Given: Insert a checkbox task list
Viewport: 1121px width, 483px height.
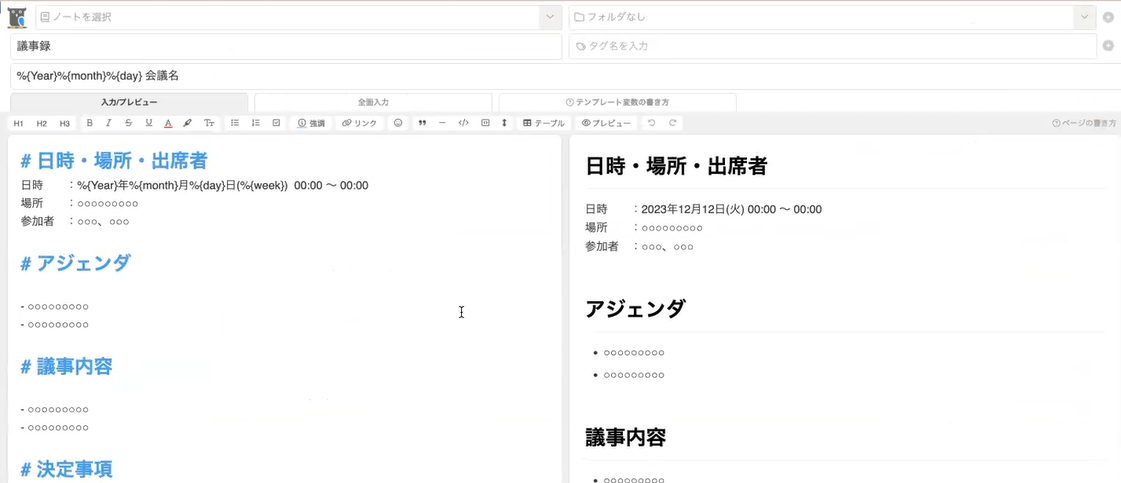Looking at the screenshot, I should (x=276, y=123).
